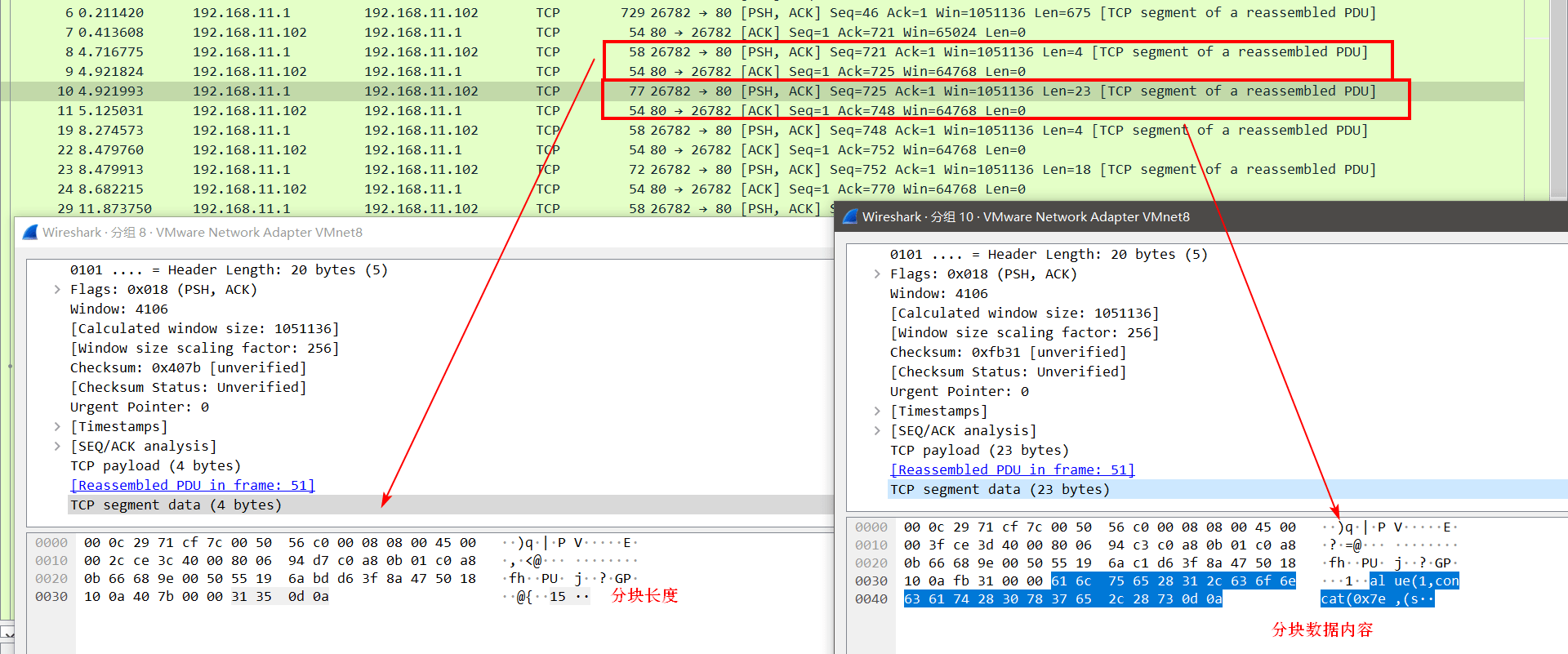Select TCP payload (23 bytes) line
This screenshot has width=1568, height=654.
[979, 451]
